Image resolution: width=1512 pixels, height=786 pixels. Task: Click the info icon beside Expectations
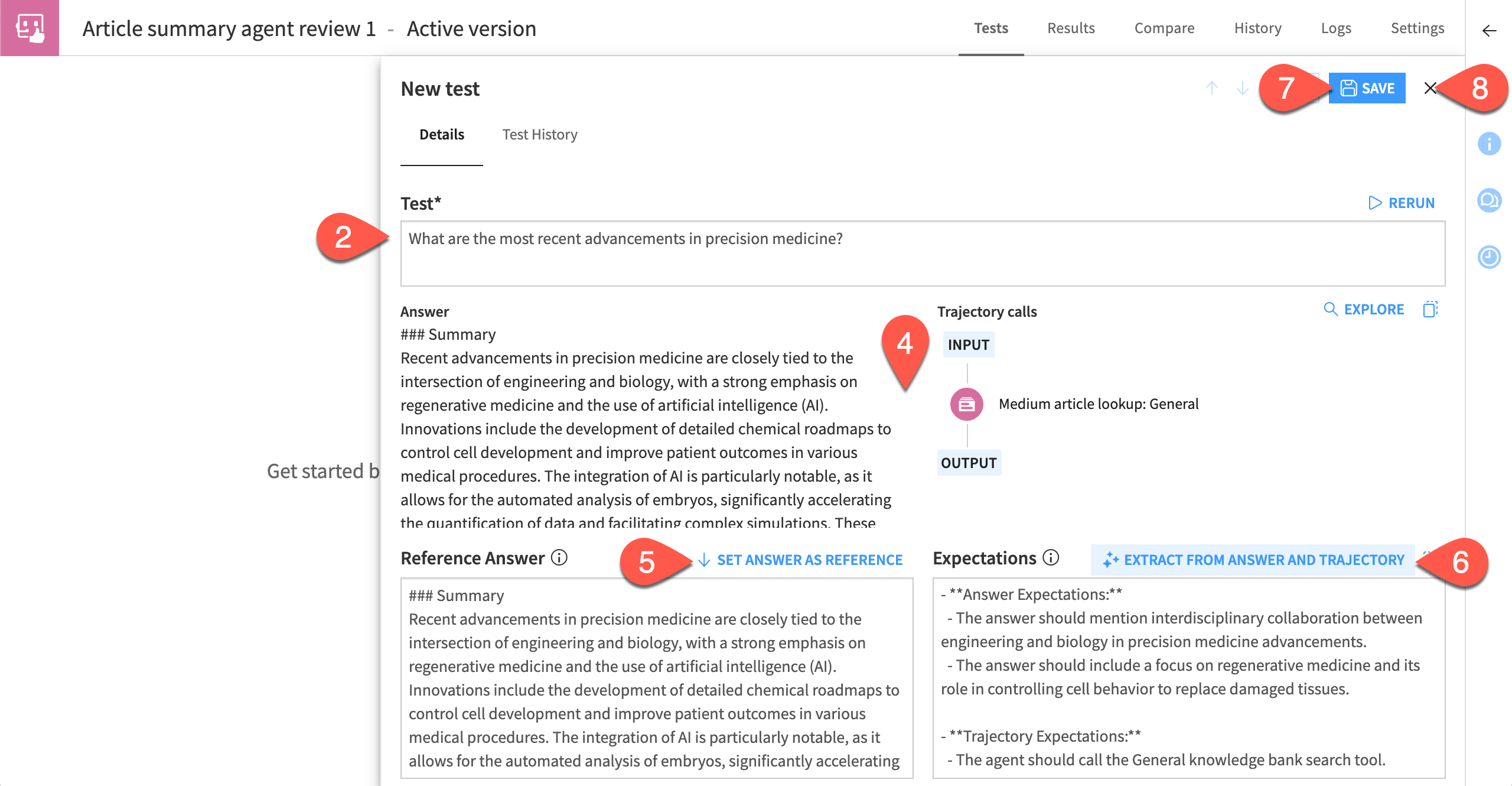tap(1051, 558)
